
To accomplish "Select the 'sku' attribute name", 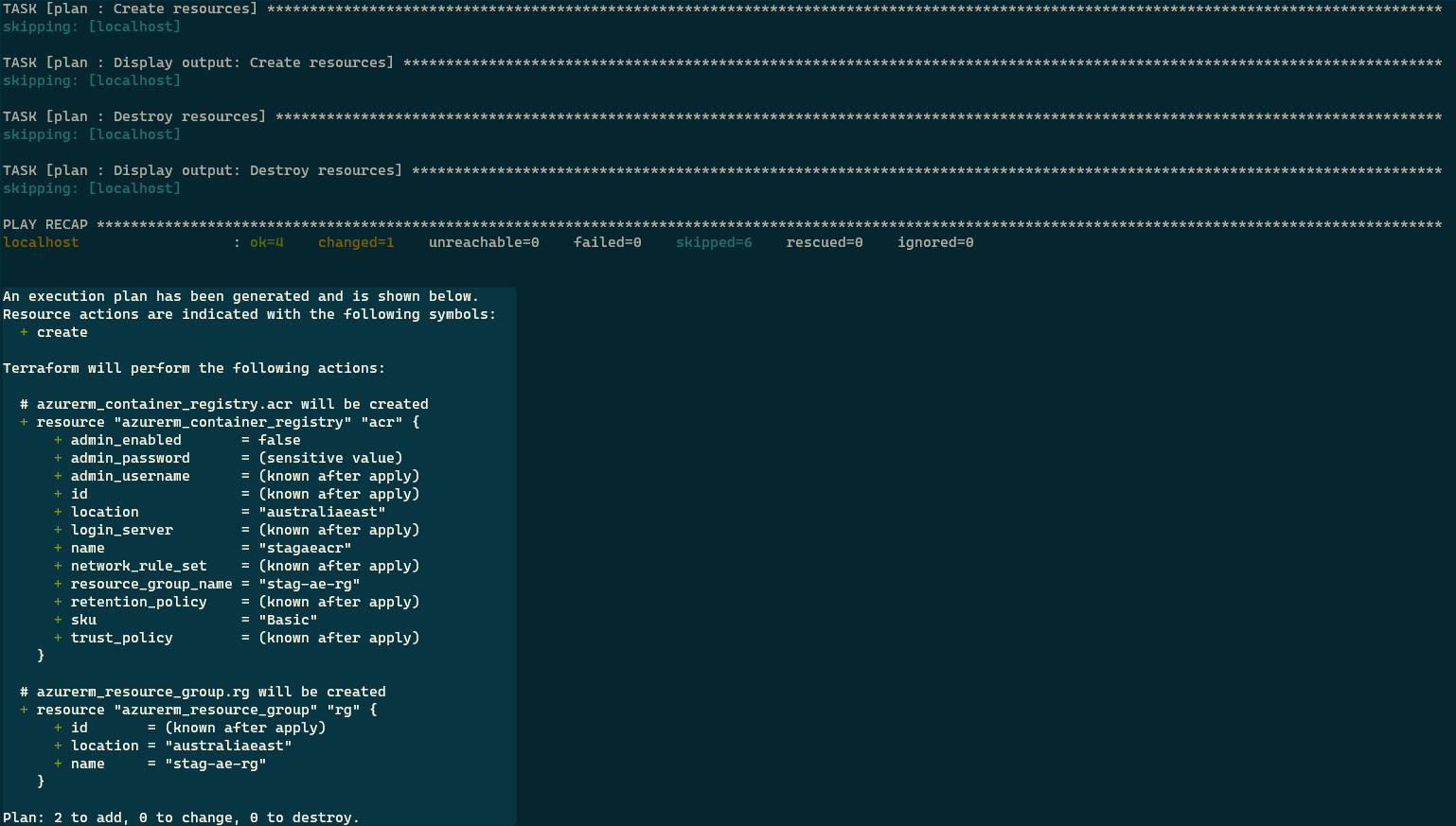I will click(x=83, y=620).
